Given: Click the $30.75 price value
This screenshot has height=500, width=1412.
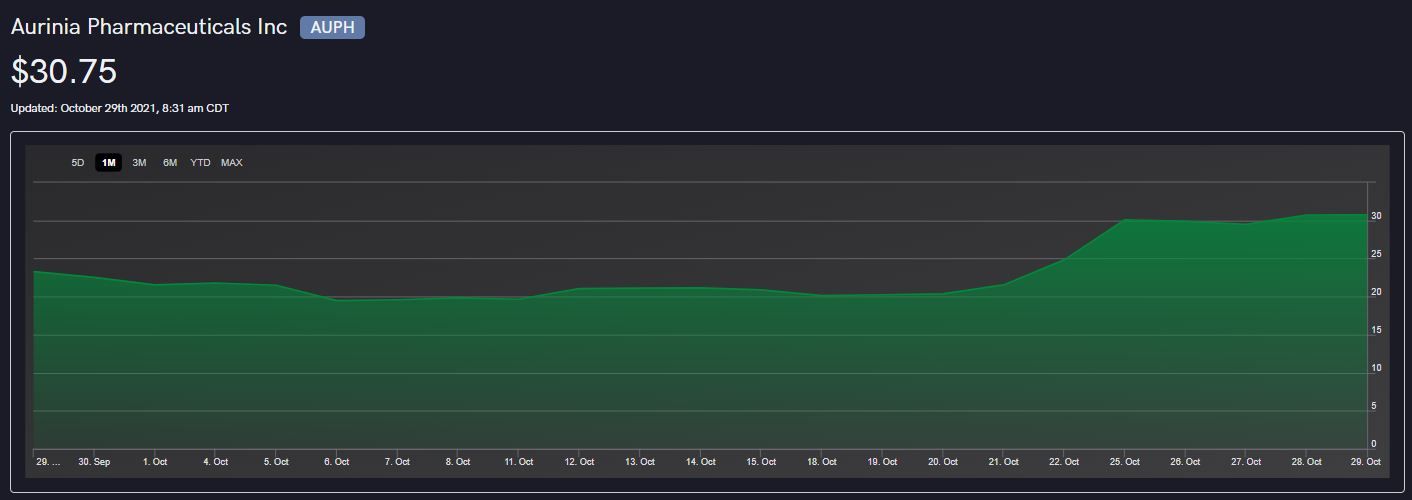Looking at the screenshot, I should (x=64, y=72).
